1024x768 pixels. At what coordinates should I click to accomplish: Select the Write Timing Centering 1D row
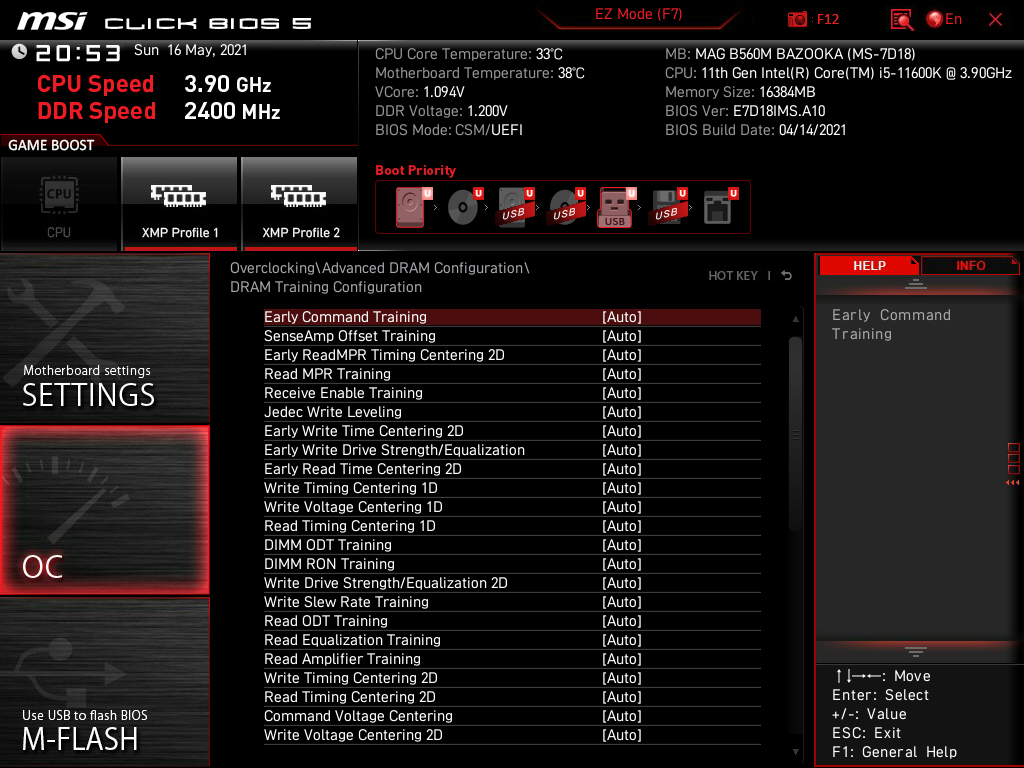coord(512,488)
